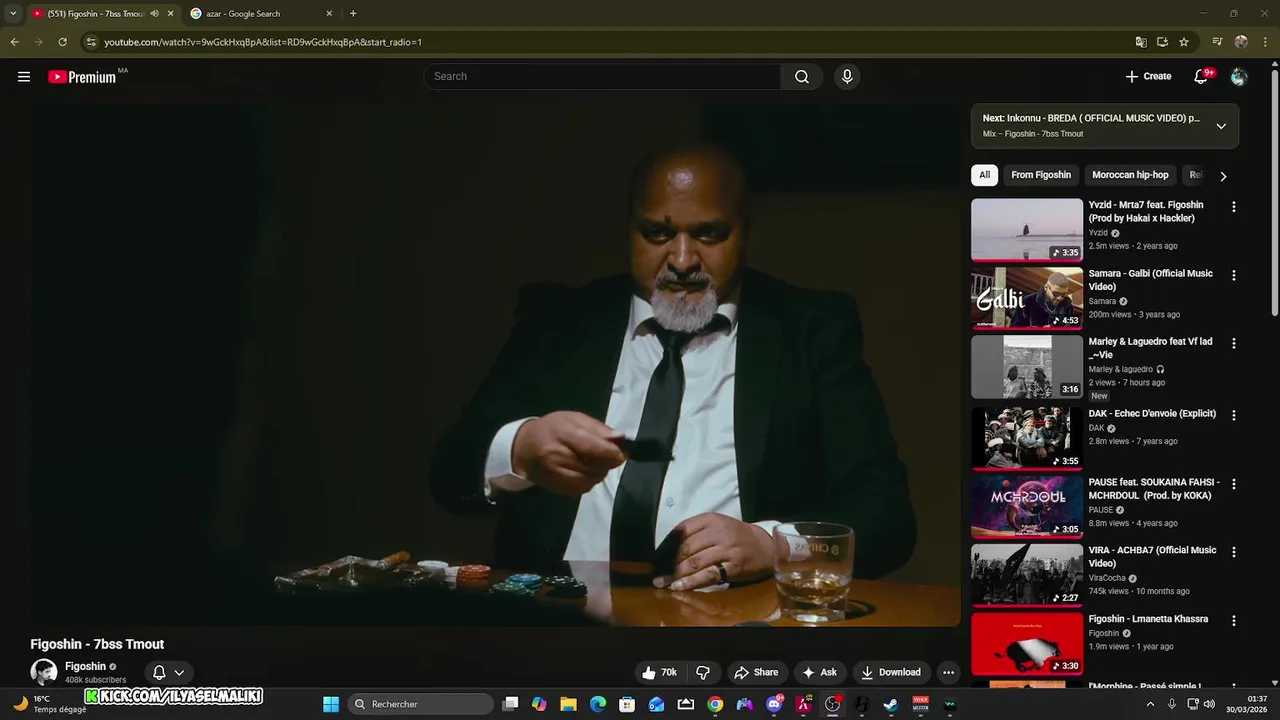
Task: Open Chrome tab search dropdown
Action: (x=13, y=14)
